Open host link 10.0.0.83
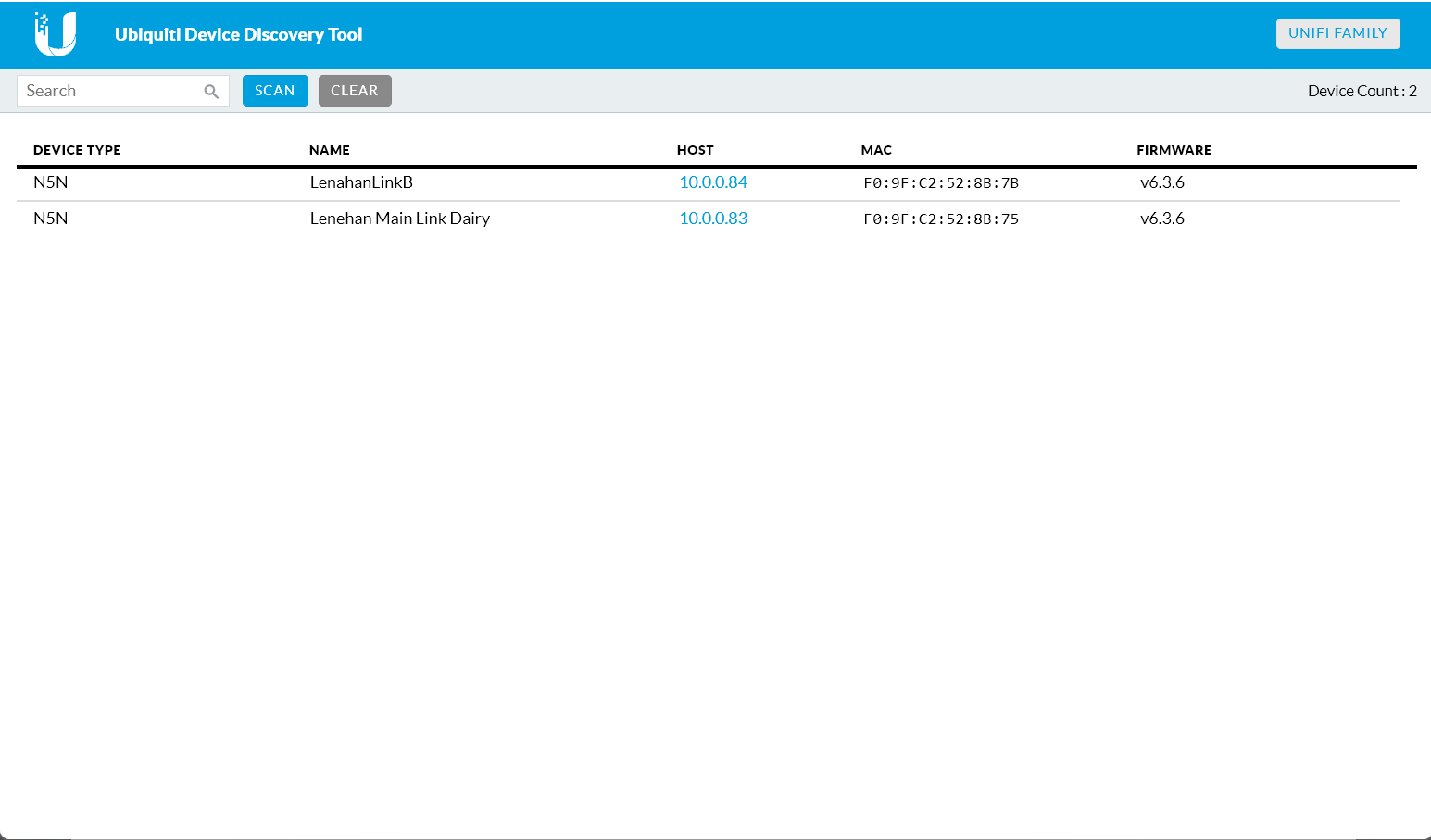The image size is (1431, 840). (x=712, y=219)
